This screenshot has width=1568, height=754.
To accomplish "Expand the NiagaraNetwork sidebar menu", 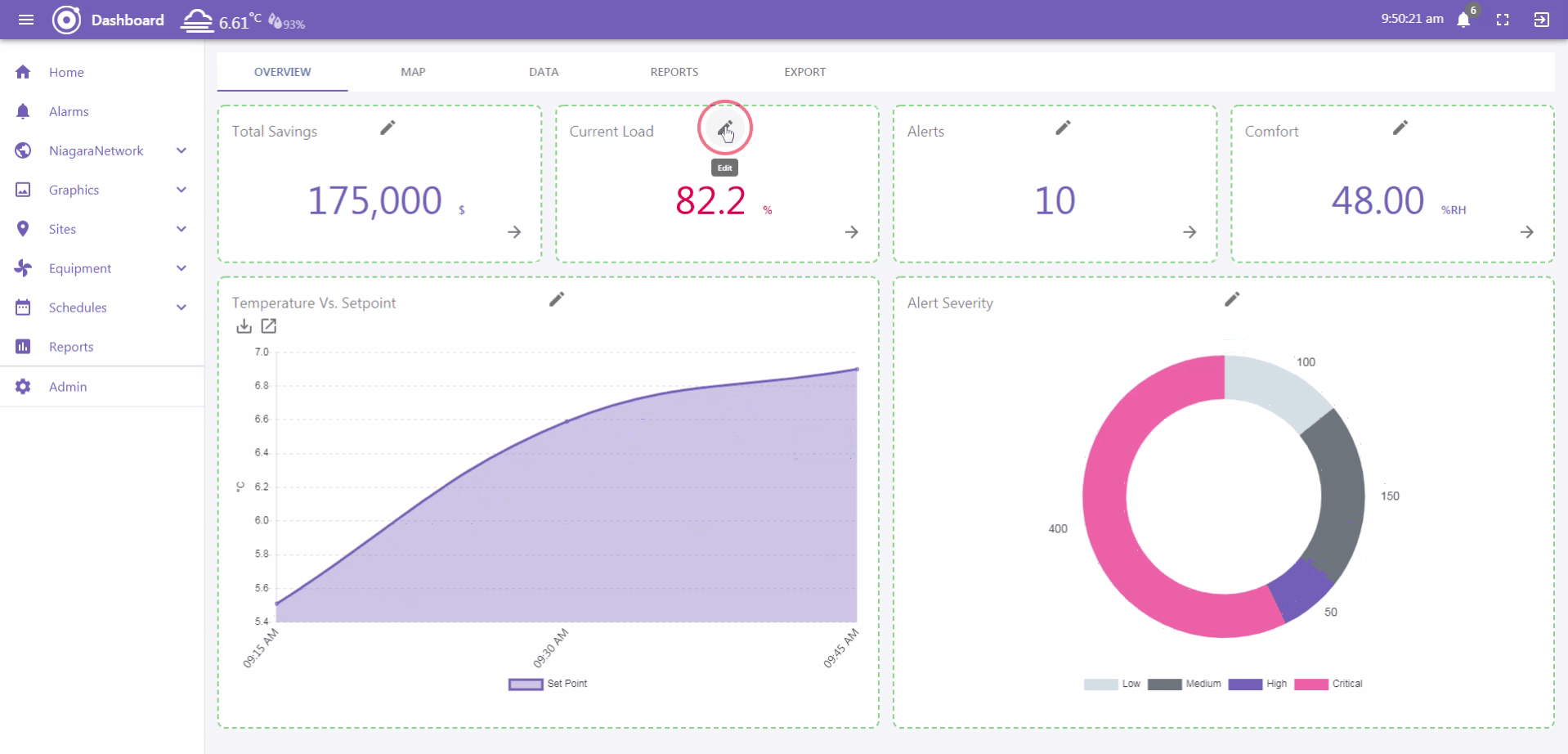I will [x=181, y=150].
